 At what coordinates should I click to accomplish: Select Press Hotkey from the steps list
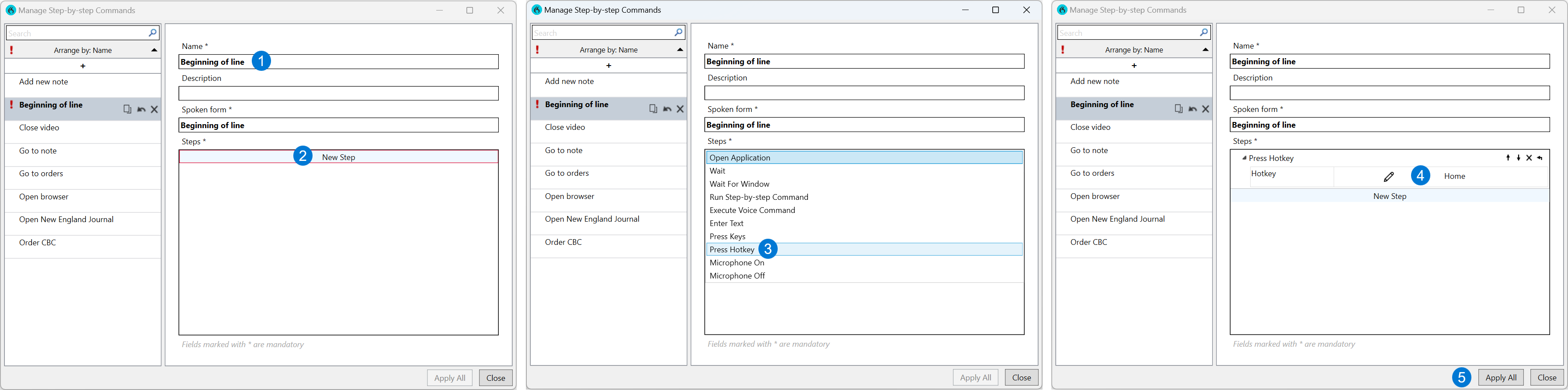732,250
